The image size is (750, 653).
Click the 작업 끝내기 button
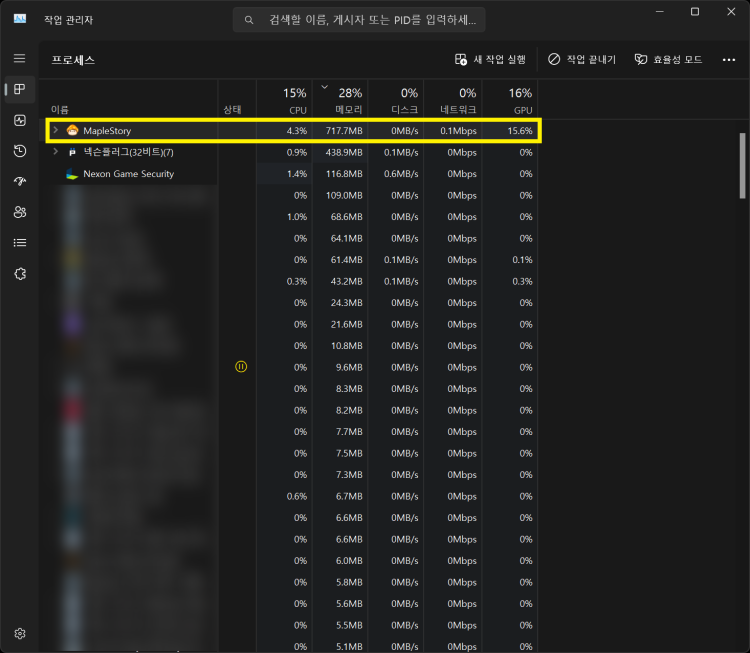[x=582, y=59]
